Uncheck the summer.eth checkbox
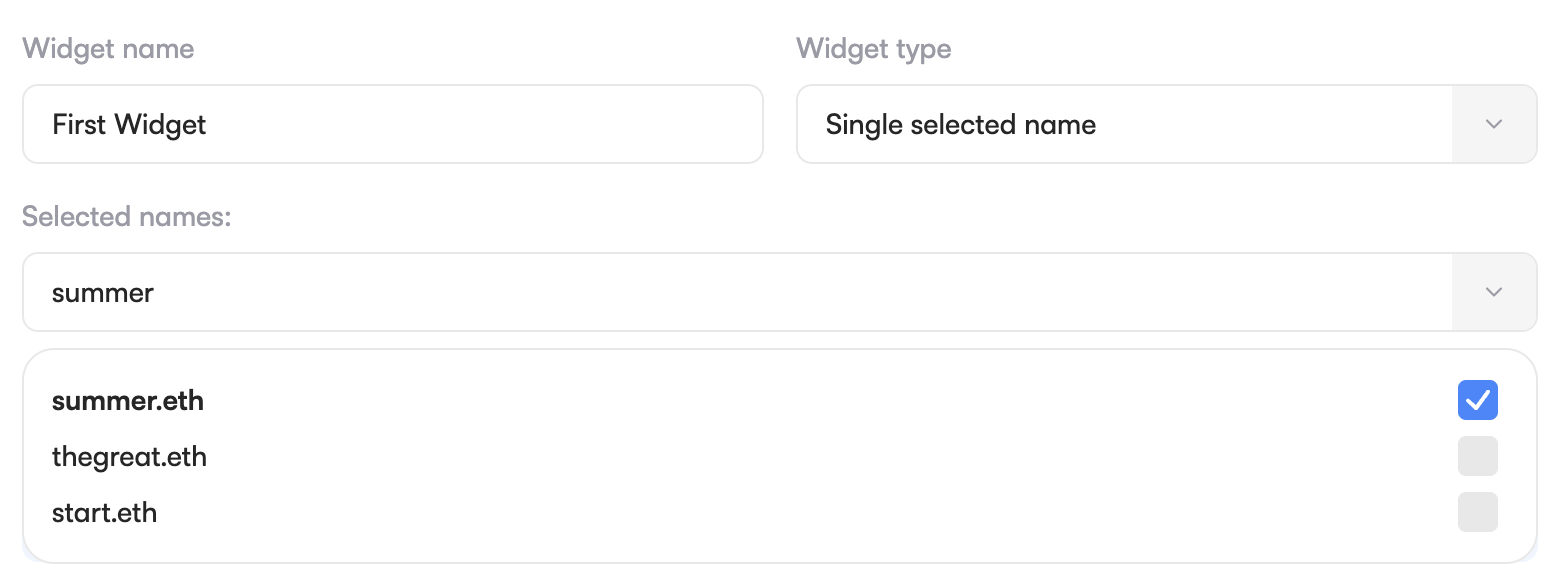The image size is (1566, 580). 1477,401
